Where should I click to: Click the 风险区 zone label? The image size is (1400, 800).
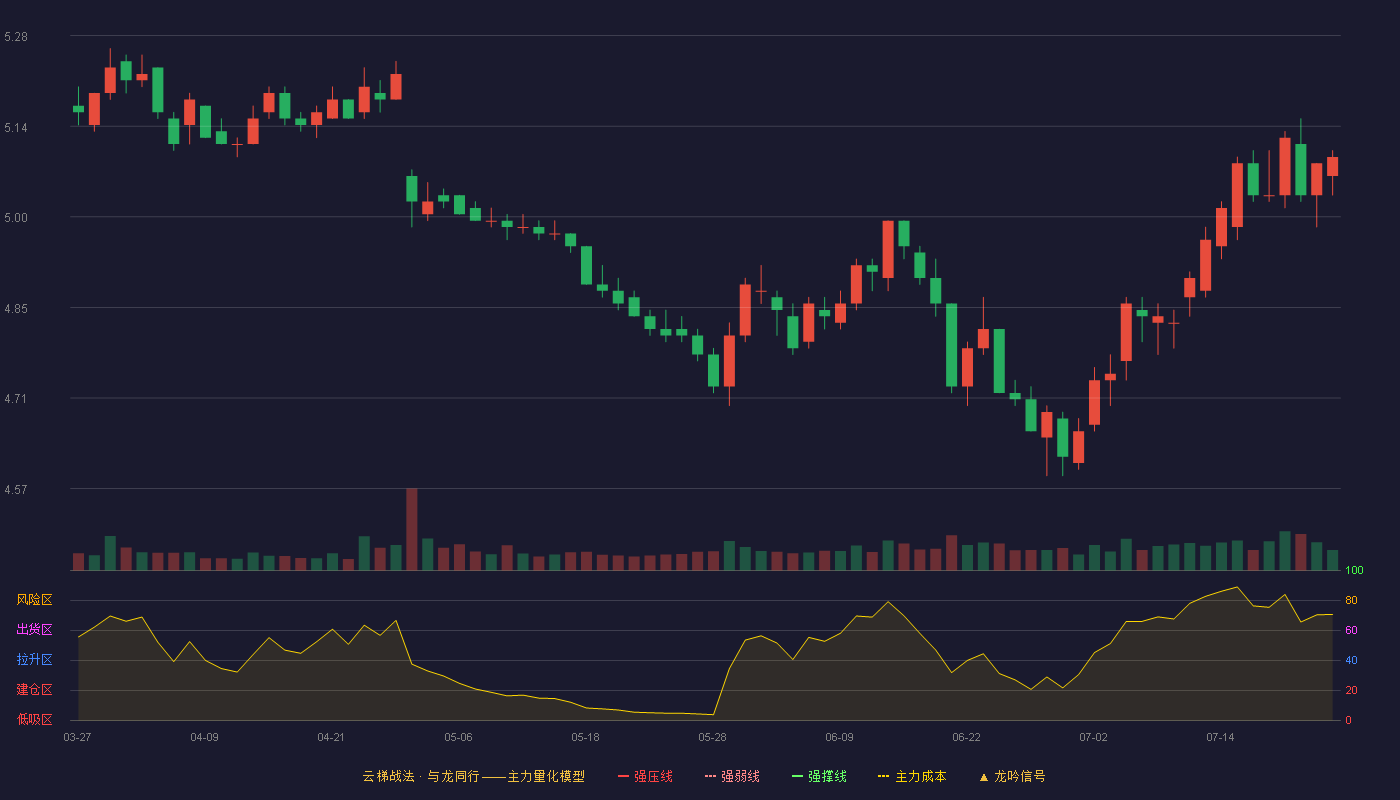(34, 600)
